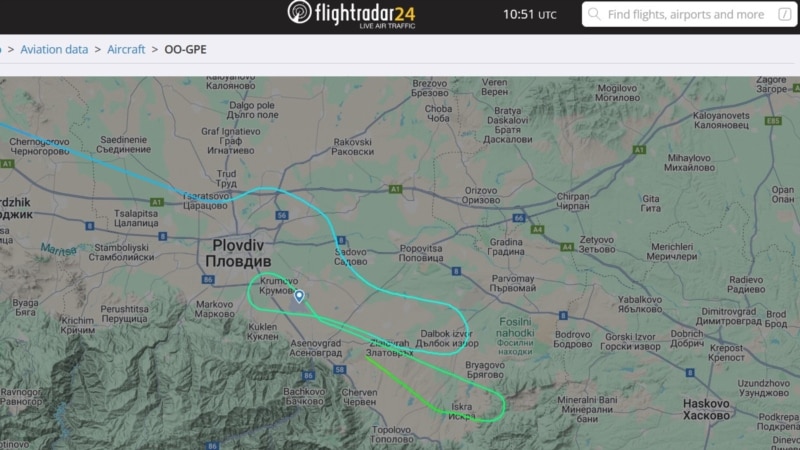This screenshot has height=450, width=800.
Task: Click the A4 highway badge near Gradina
Action: click(537, 230)
